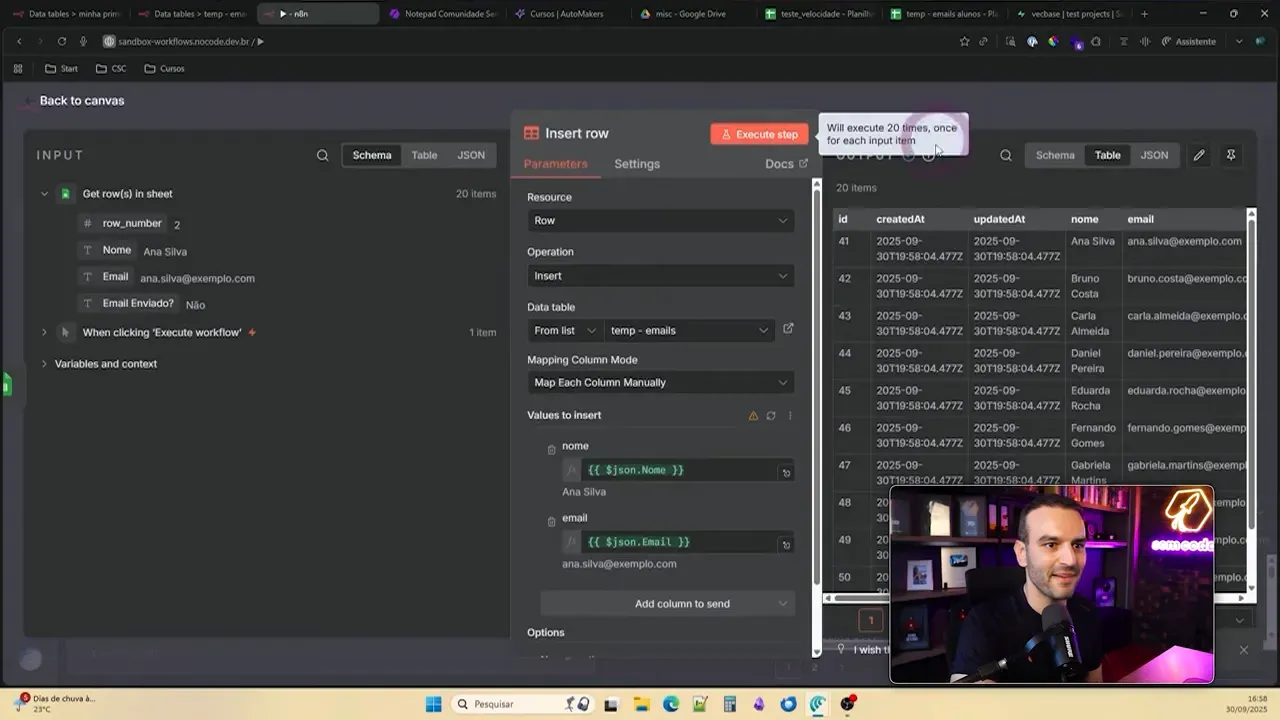Click Back to canvas
Screen dimensions: 1280x720
pos(82,100)
